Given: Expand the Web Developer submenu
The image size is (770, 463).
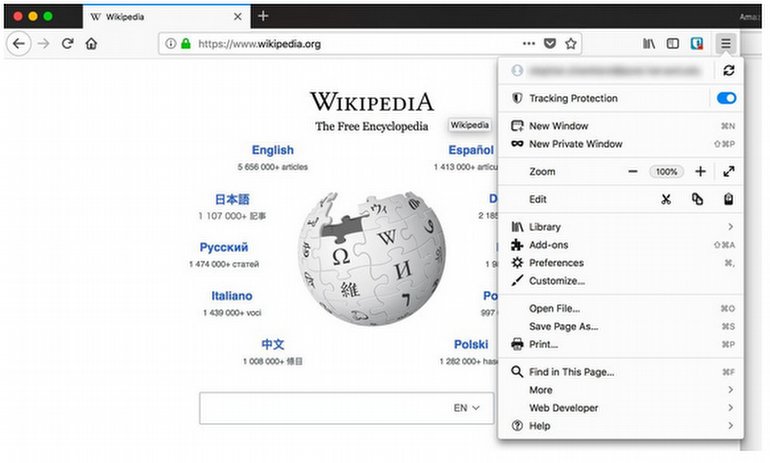Looking at the screenshot, I should click(x=621, y=408).
